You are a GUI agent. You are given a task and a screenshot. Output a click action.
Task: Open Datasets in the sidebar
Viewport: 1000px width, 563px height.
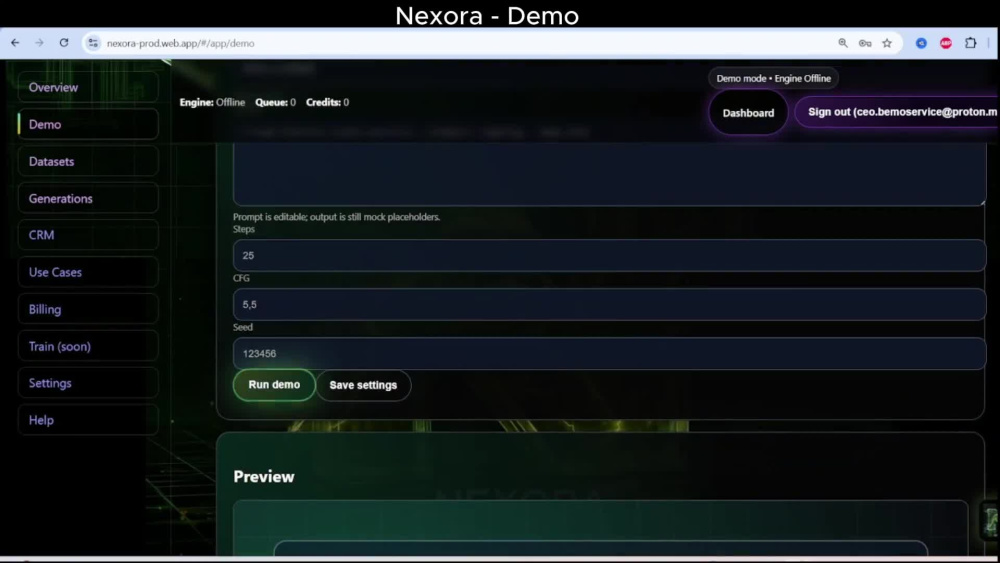[88, 161]
